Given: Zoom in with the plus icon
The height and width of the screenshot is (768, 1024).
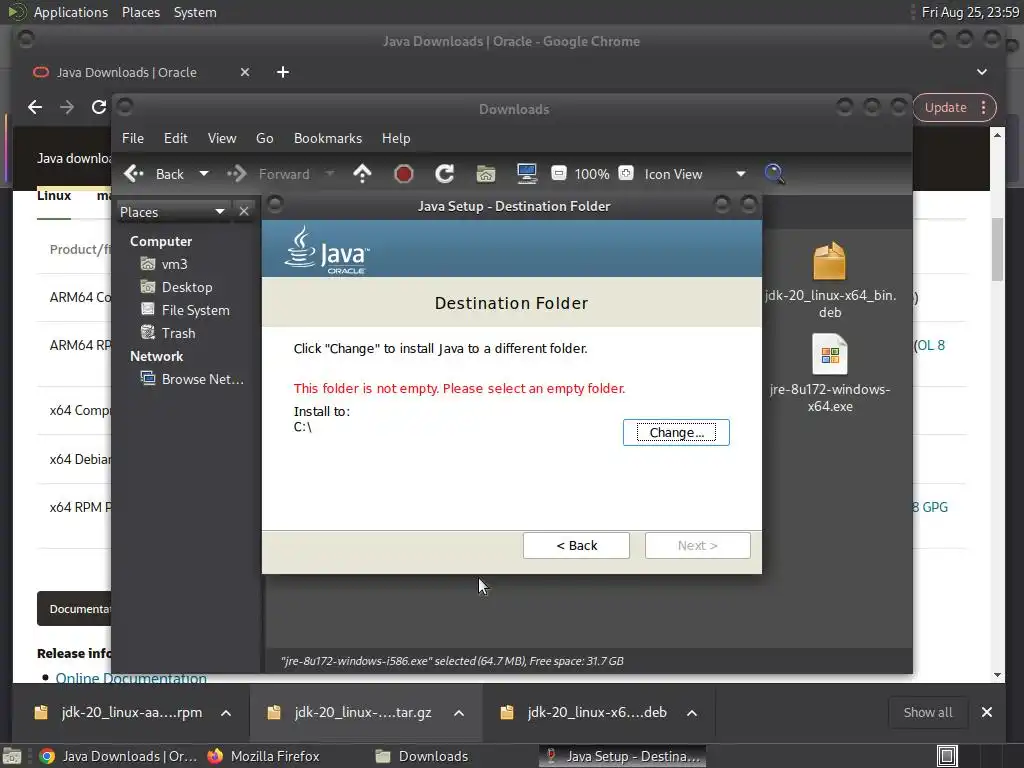Looking at the screenshot, I should [x=626, y=173].
